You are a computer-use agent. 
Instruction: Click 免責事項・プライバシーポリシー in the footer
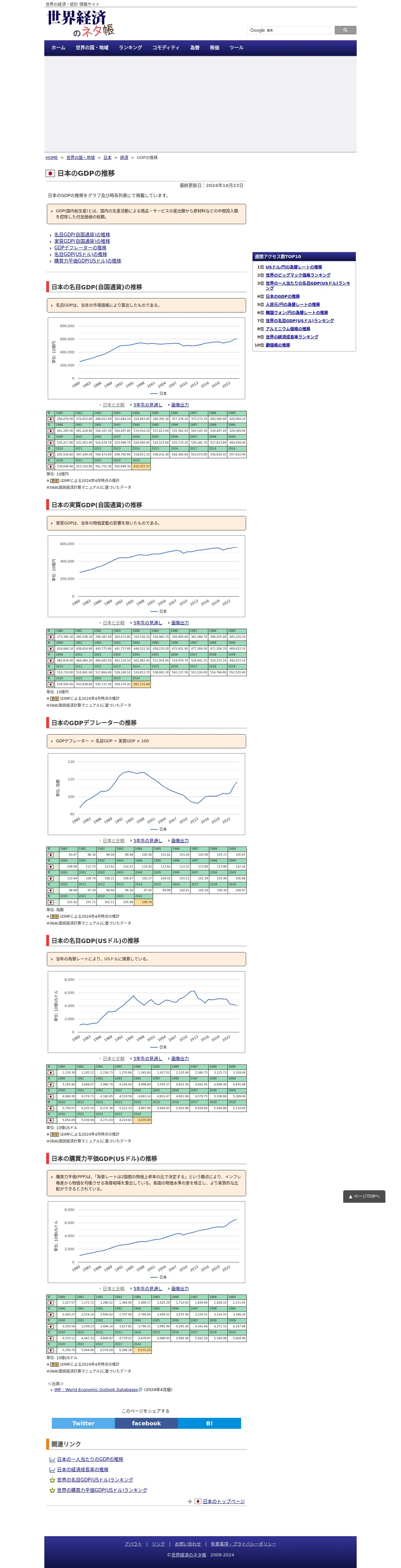pos(243,1544)
